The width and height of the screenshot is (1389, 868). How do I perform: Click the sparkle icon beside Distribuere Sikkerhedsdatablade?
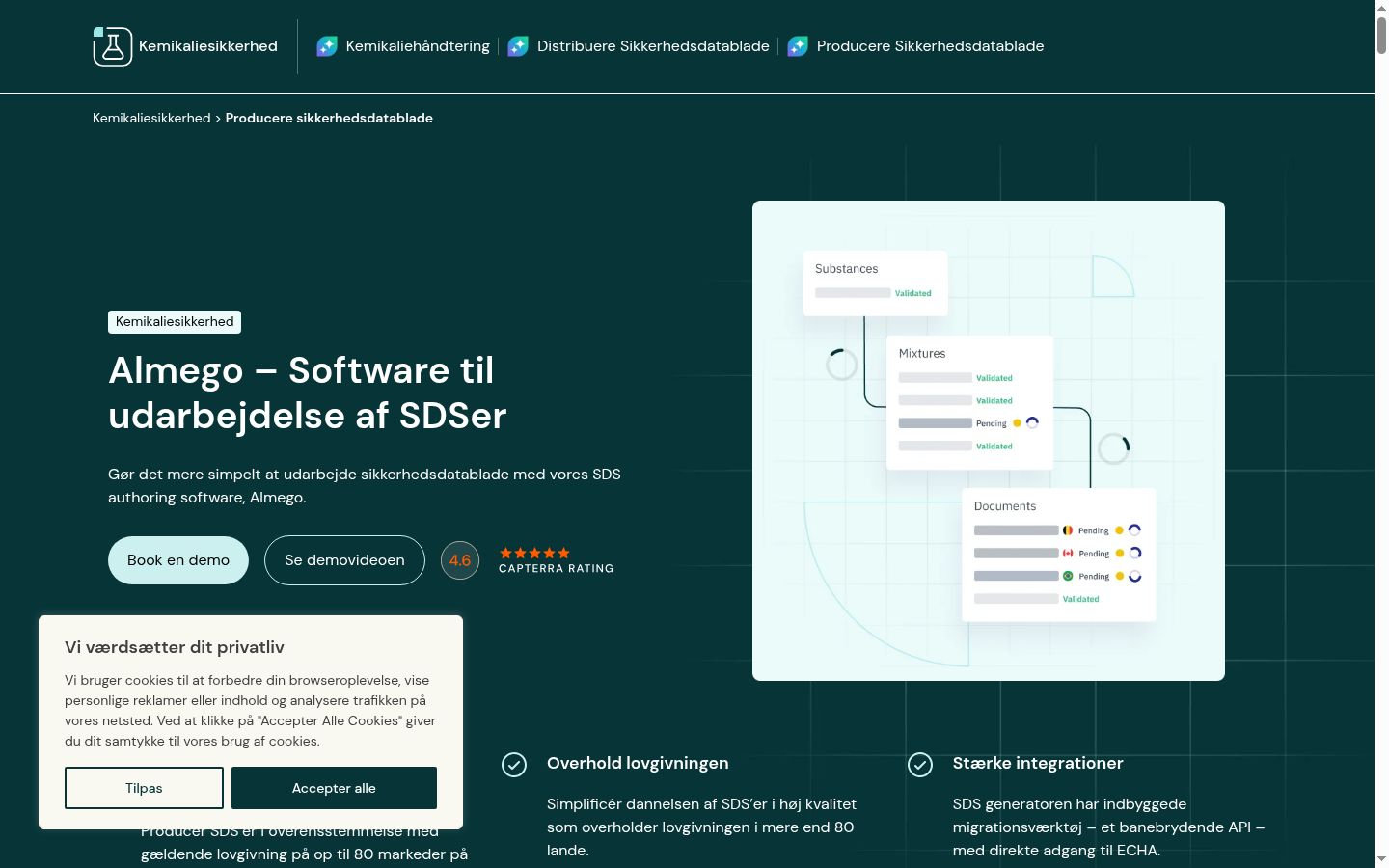518,46
